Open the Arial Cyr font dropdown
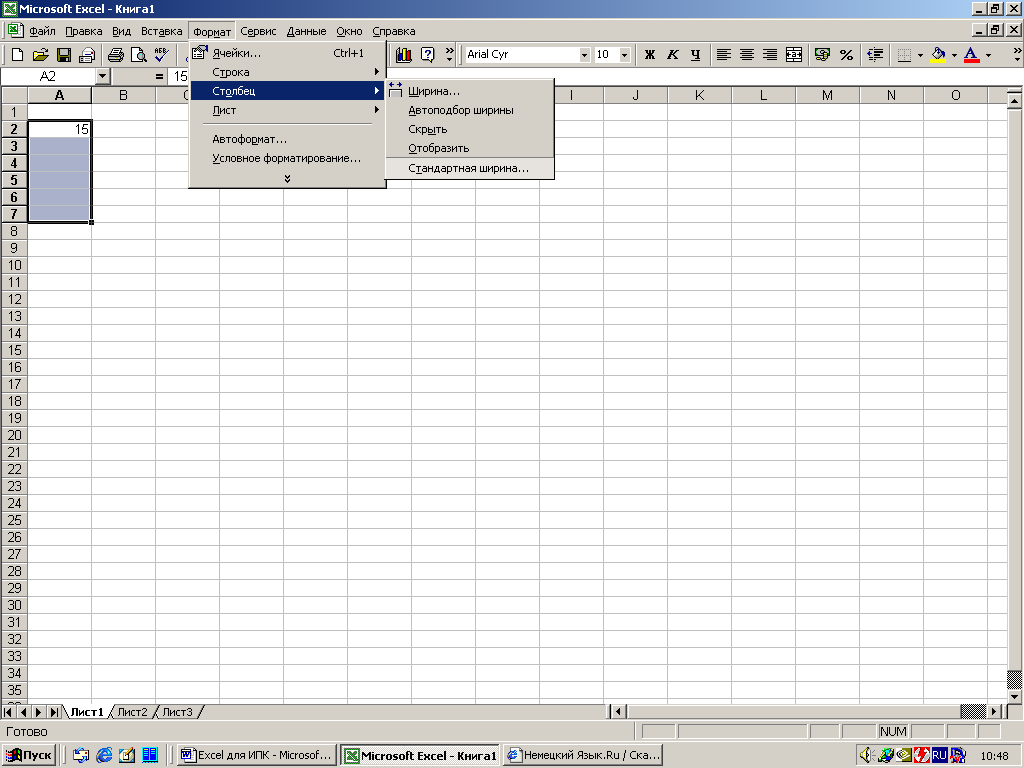 coord(584,55)
